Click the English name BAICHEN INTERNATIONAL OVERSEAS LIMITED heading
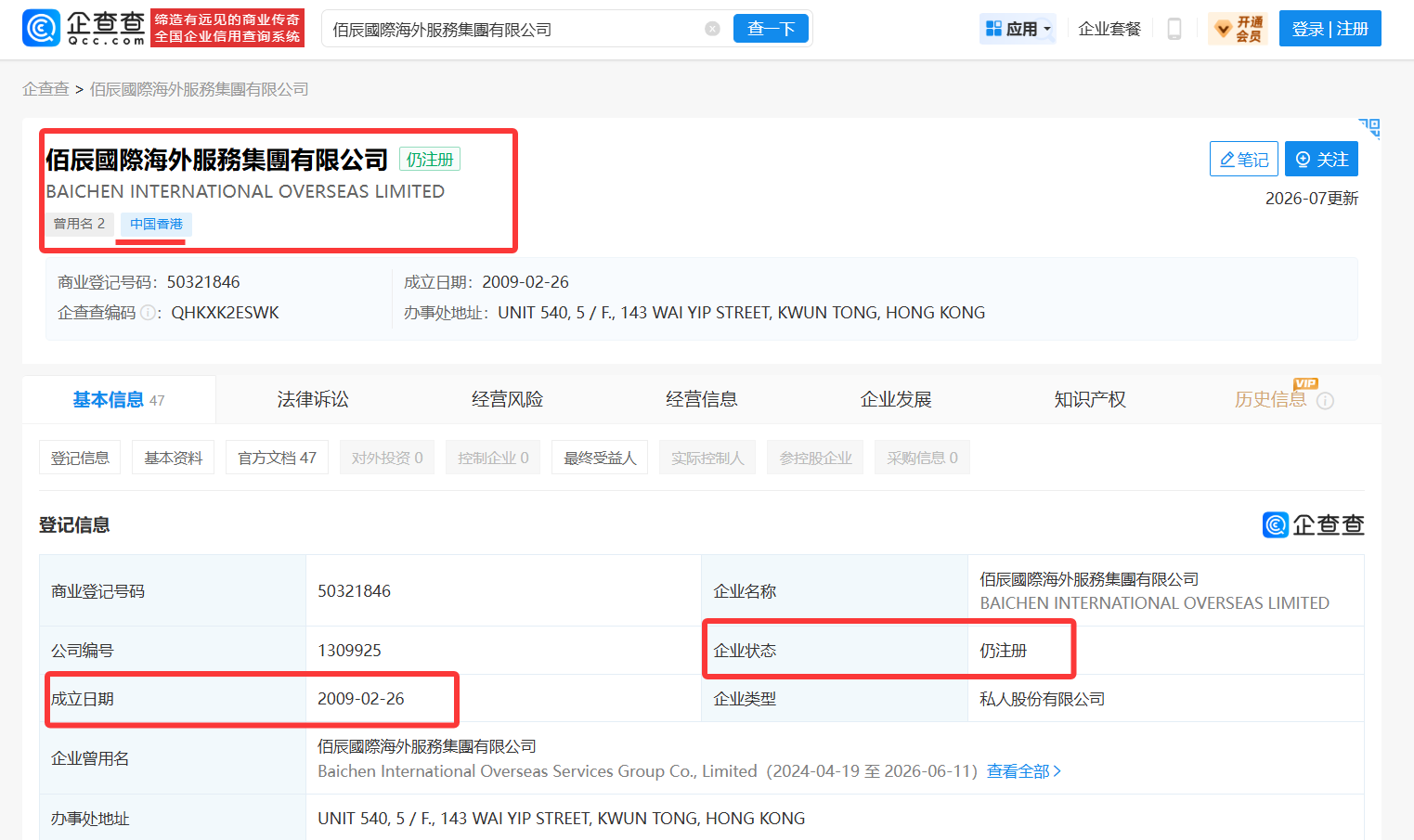The image size is (1414, 840). (245, 191)
